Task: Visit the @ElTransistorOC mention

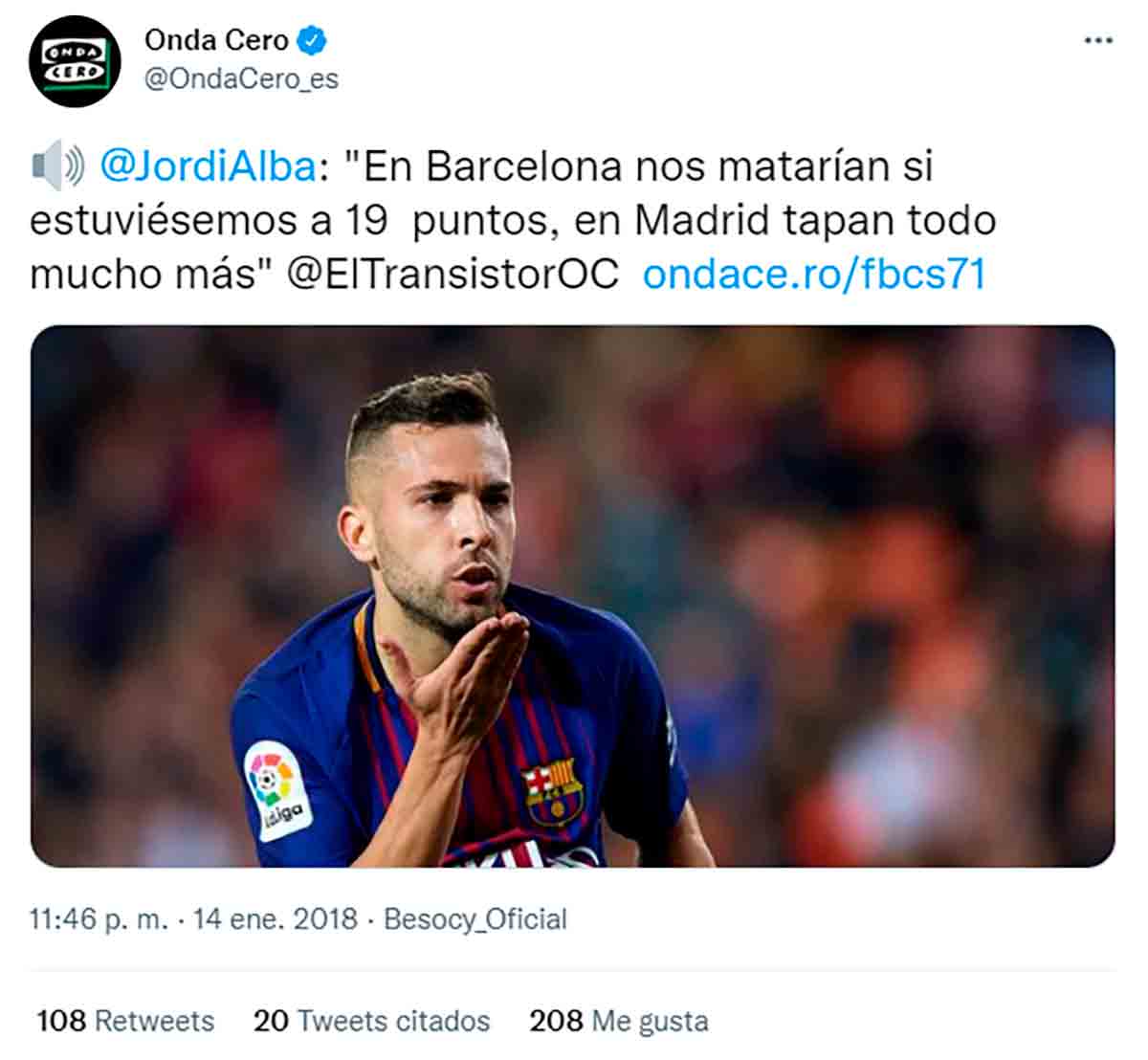Action: (x=453, y=274)
